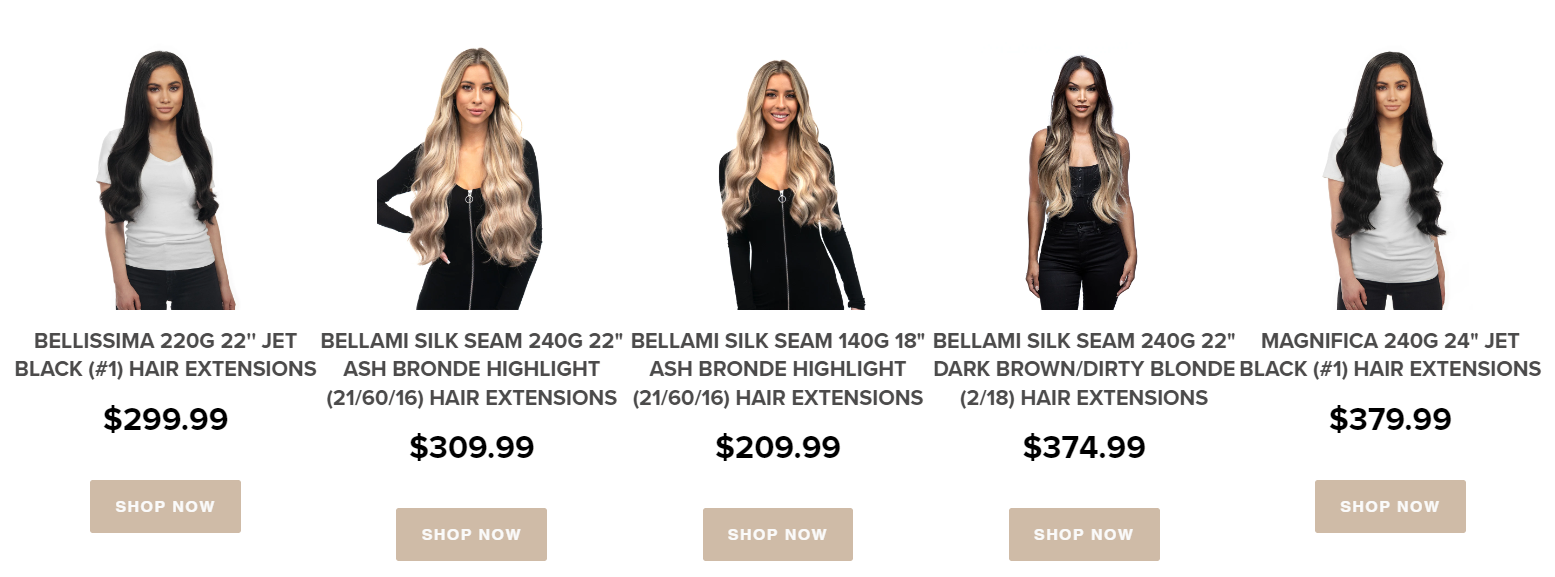Viewport: 1555px width, 577px height.
Task: Click the $374.99 price
Action: (x=1084, y=447)
